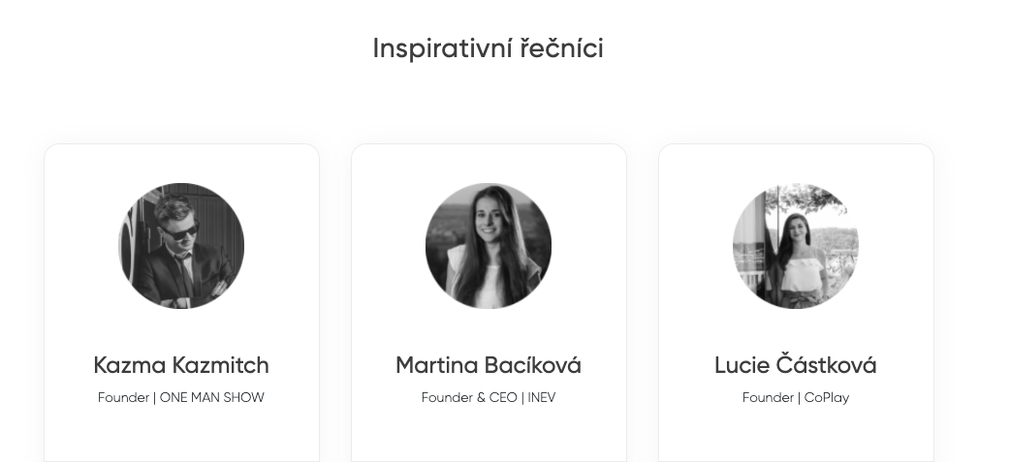Viewport: 1010px width, 462px height.
Task: Click "Founder" in Kazma Kazmitch's subtitle
Action: tap(124, 398)
